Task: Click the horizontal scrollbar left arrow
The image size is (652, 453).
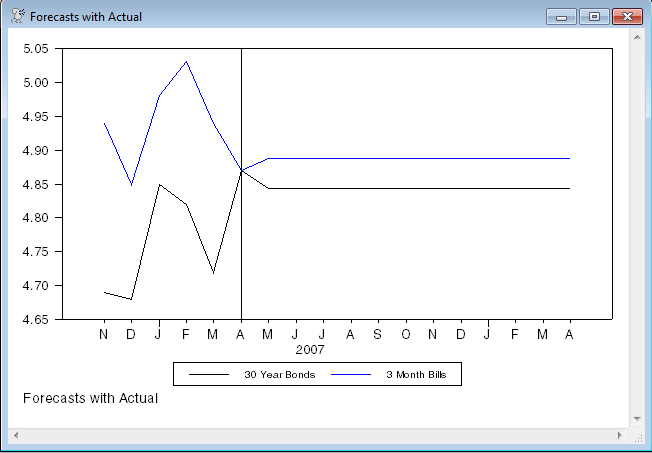Action: [x=14, y=436]
